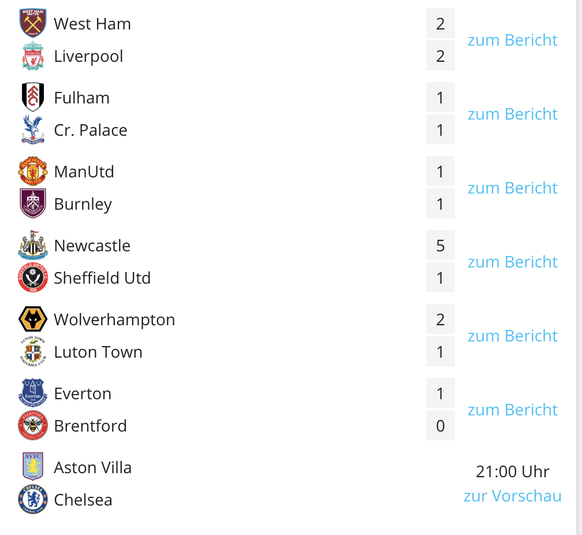Open the Manchester United crest

pos(33,171)
